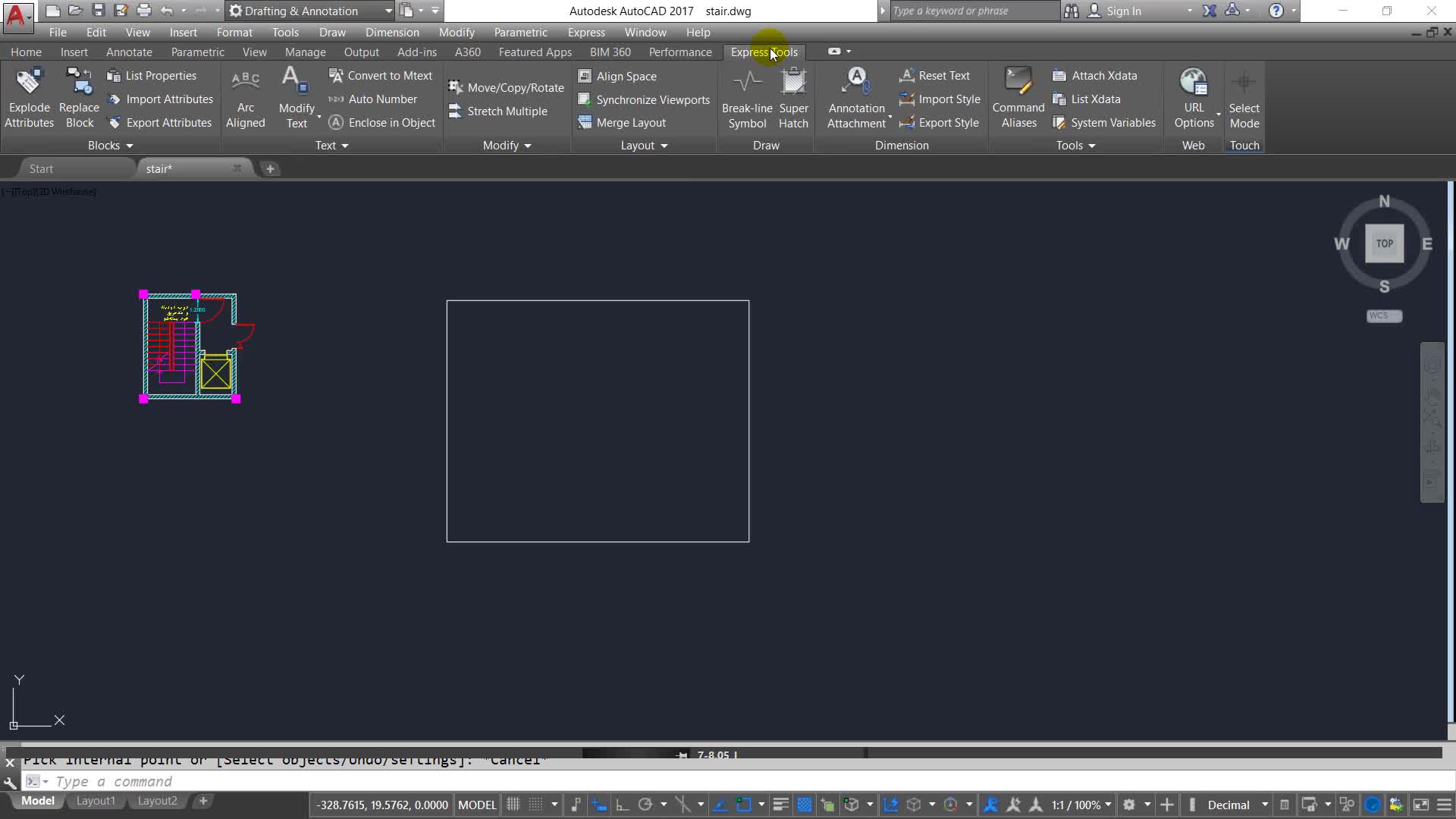
Task: Open the Command Aliases editor
Action: [x=1018, y=99]
